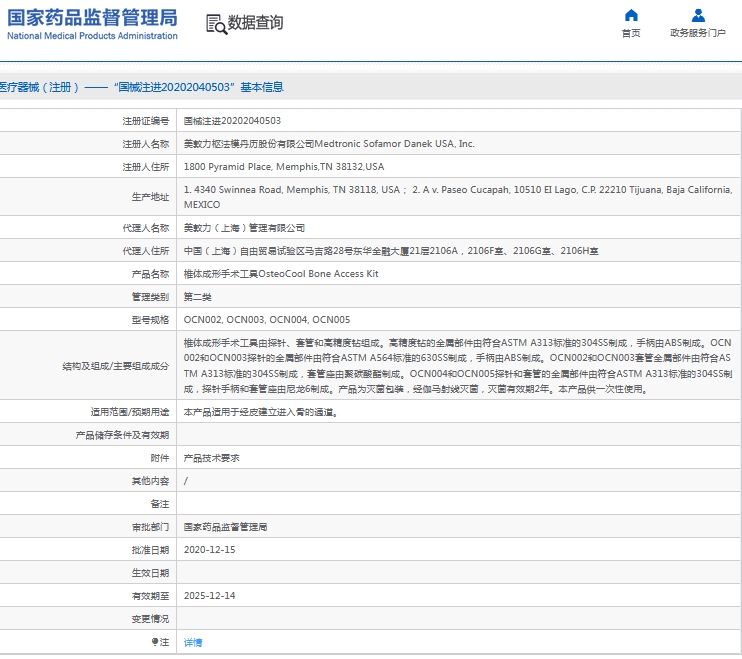Click the 政务服务门户 text link
This screenshot has width=742, height=659.
[x=698, y=33]
